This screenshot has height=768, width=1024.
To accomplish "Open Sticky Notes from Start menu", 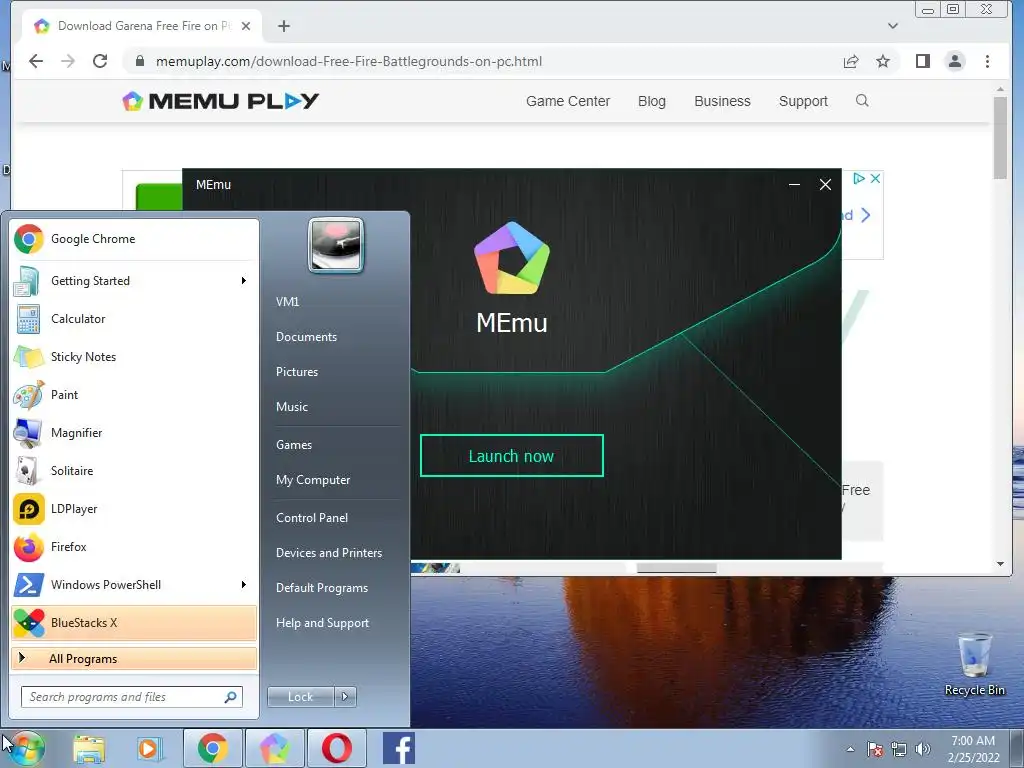I will coord(134,357).
